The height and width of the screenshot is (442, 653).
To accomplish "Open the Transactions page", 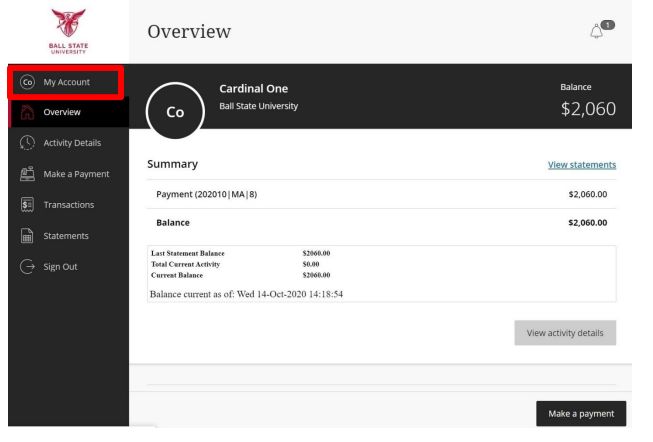I will [69, 205].
